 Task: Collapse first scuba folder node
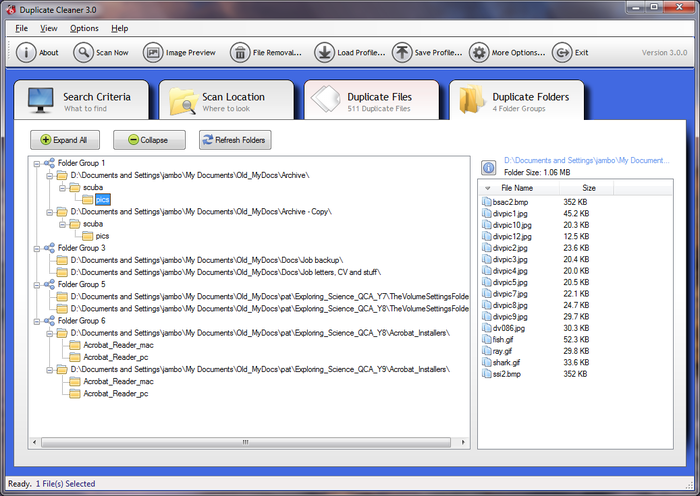tap(62, 188)
